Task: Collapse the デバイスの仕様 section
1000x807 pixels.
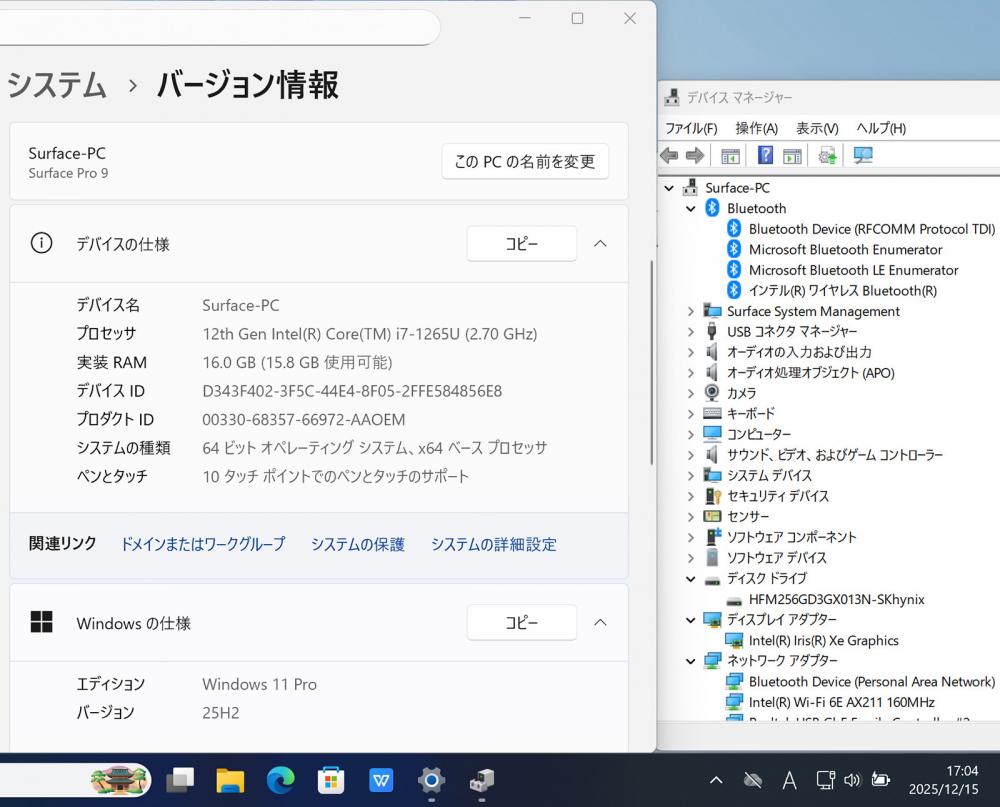Action: click(x=600, y=243)
